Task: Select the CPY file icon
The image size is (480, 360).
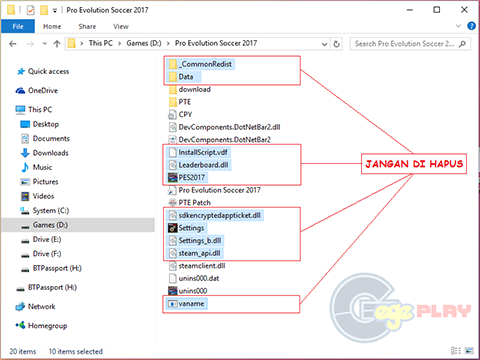Action: 172,115
